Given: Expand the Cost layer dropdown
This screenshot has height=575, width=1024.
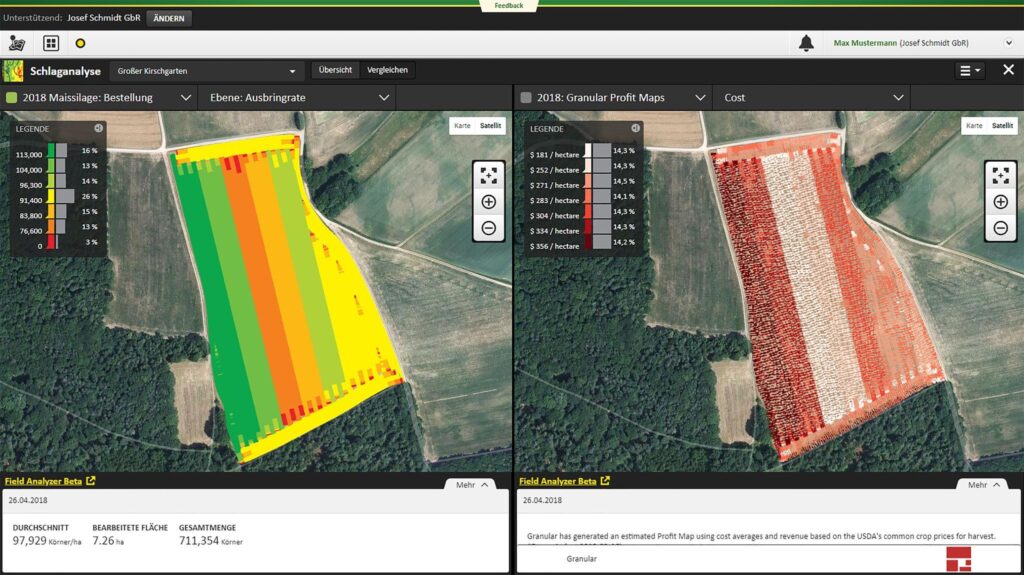Looking at the screenshot, I should pos(899,97).
